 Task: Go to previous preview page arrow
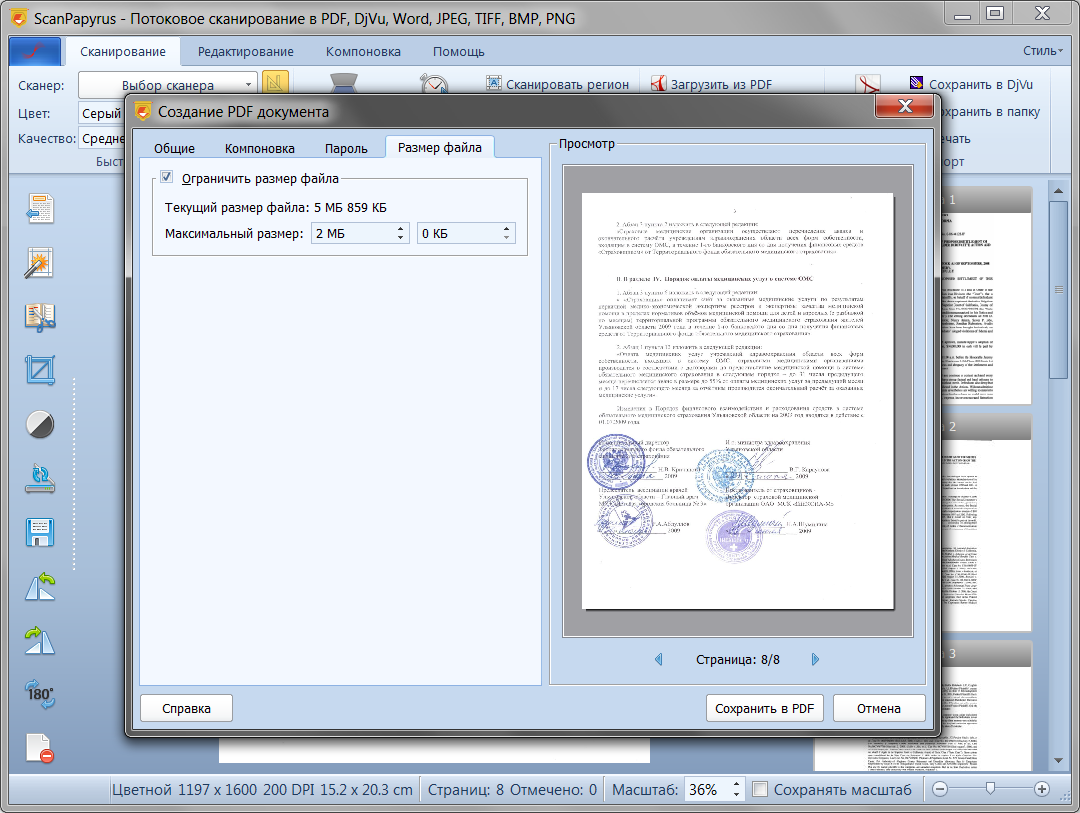pyautogui.click(x=658, y=659)
